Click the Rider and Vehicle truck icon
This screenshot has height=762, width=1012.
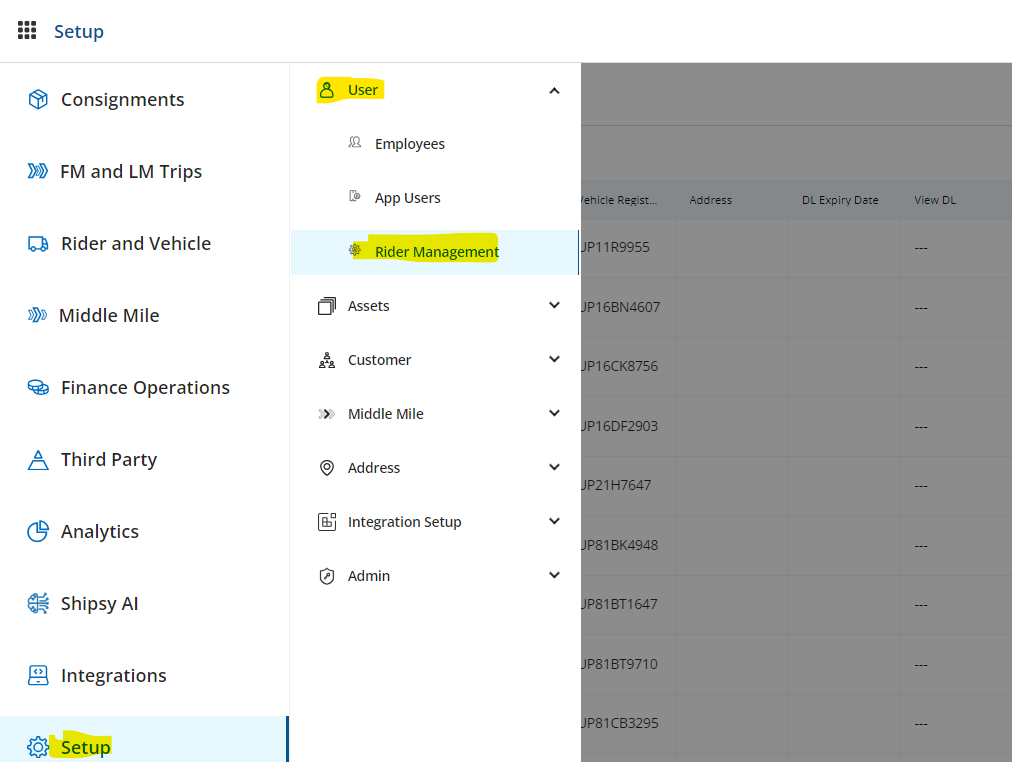[38, 243]
